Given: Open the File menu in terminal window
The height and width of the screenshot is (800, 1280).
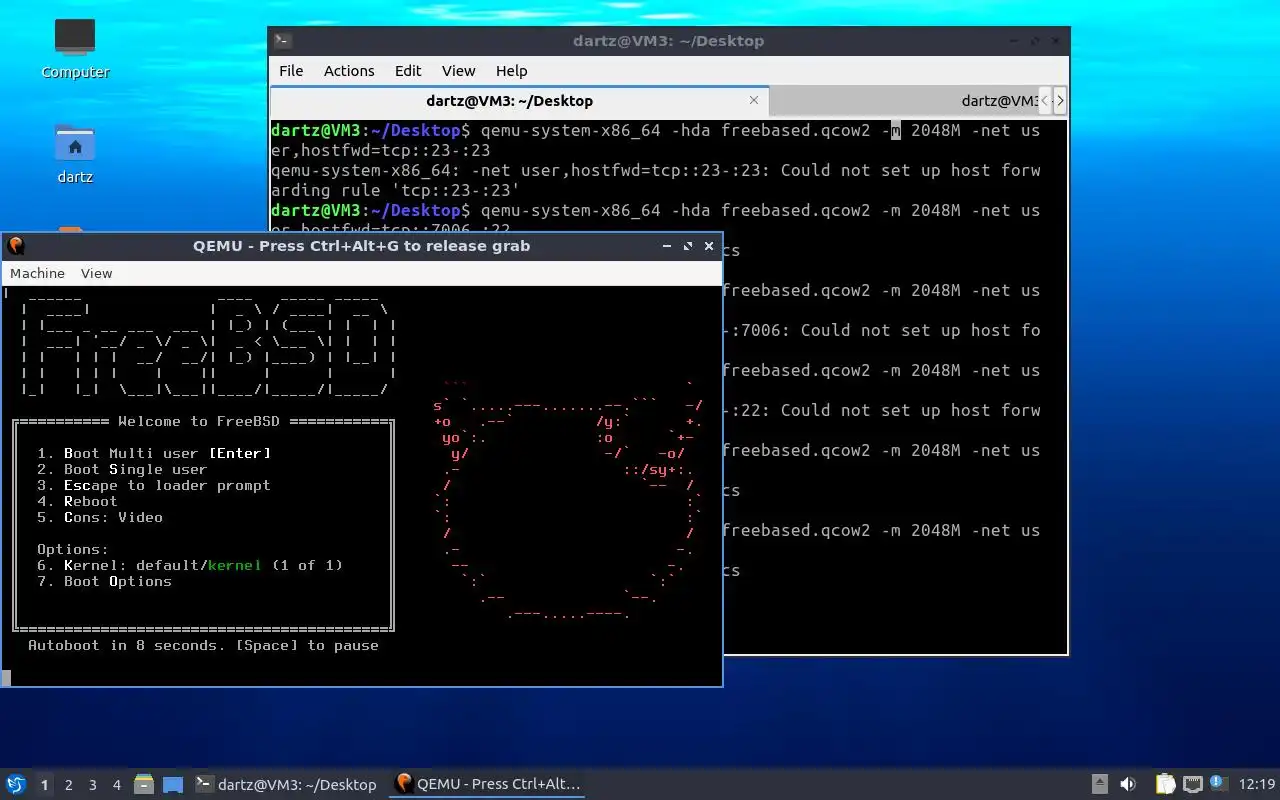Looking at the screenshot, I should pyautogui.click(x=291, y=71).
